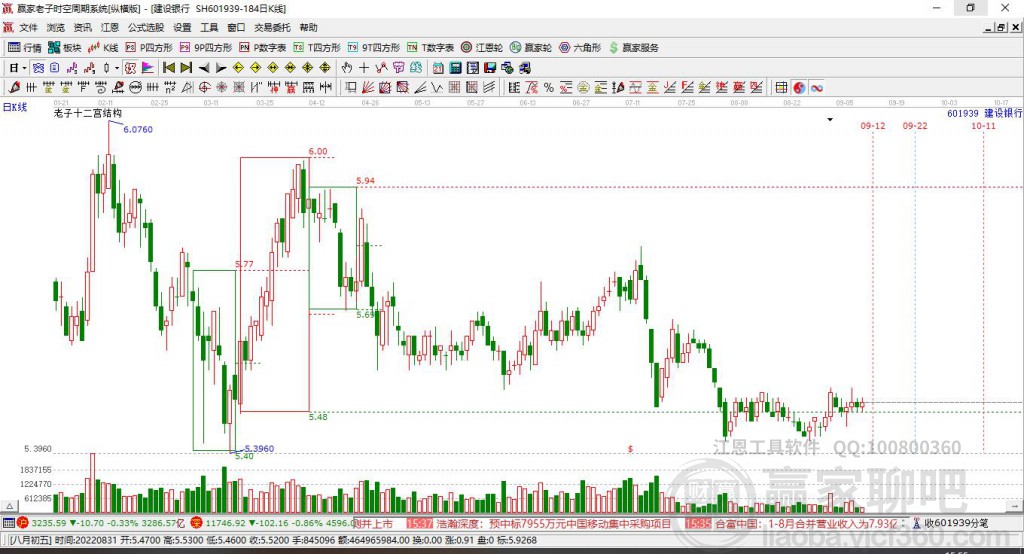The image size is (1024, 554).
Task: Open the 江恩轮 tool
Action: click(x=482, y=48)
